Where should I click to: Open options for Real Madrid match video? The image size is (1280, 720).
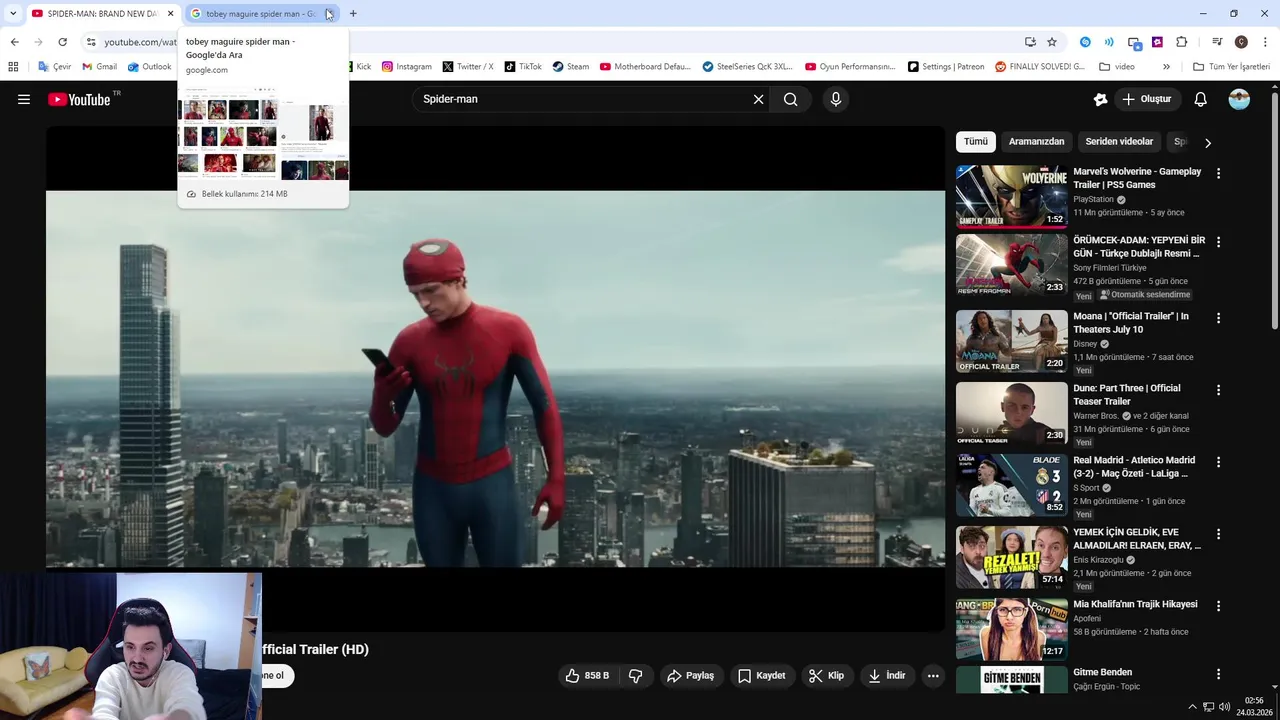[1218, 462]
